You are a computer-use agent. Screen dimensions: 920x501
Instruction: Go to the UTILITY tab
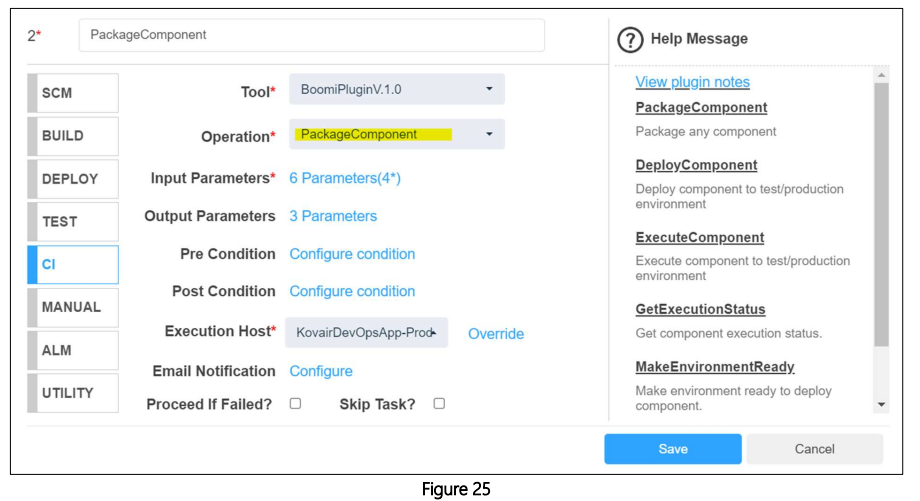pos(73,393)
